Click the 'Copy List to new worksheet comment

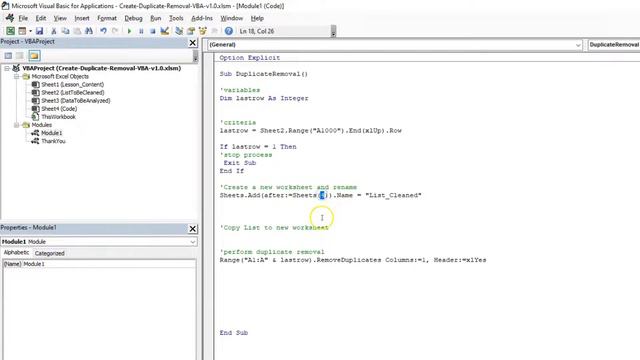[x=274, y=228]
